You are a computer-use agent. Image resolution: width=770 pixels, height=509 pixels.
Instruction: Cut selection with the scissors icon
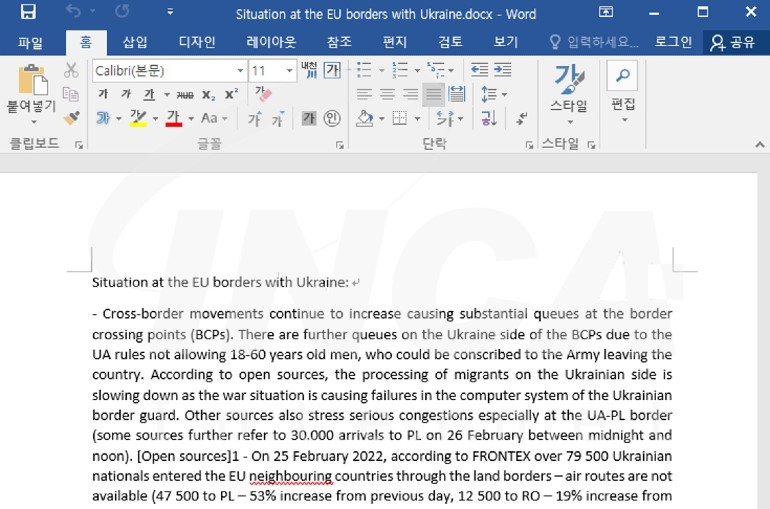coord(71,70)
